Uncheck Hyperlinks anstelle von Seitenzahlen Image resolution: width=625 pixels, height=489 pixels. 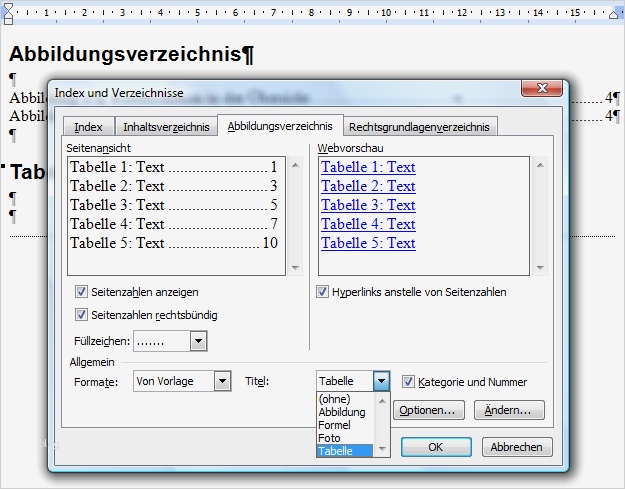click(x=322, y=292)
